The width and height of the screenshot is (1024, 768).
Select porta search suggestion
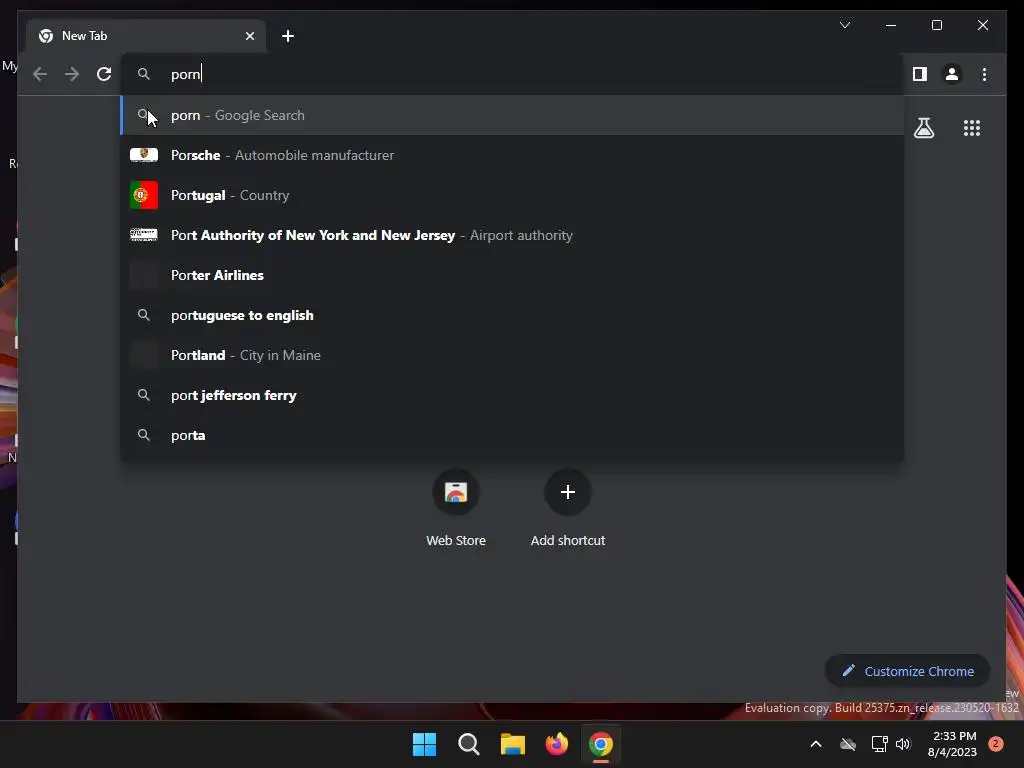coord(512,435)
